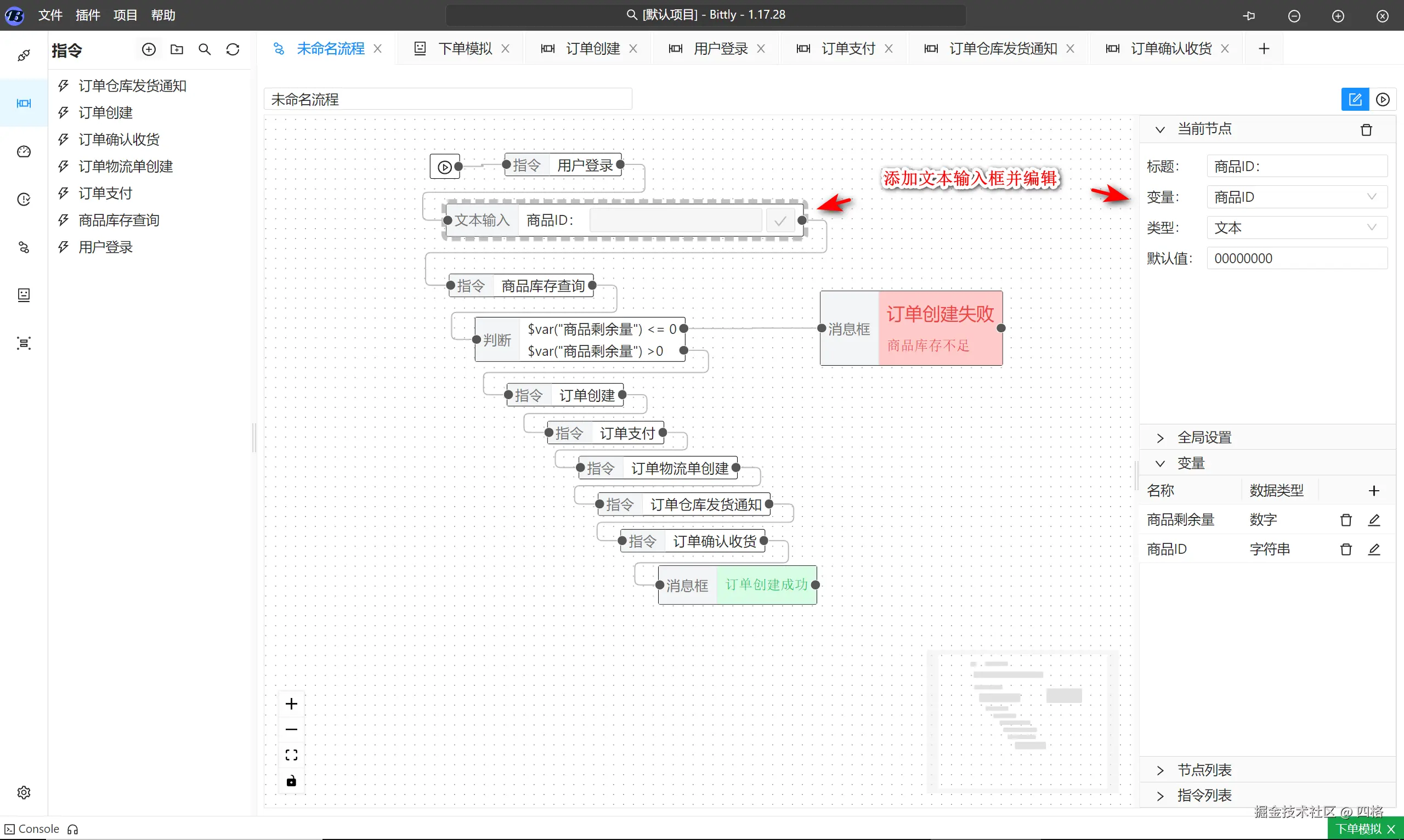Switch to the 订单支付 tab
This screenshot has width=1404, height=840.
click(x=847, y=49)
